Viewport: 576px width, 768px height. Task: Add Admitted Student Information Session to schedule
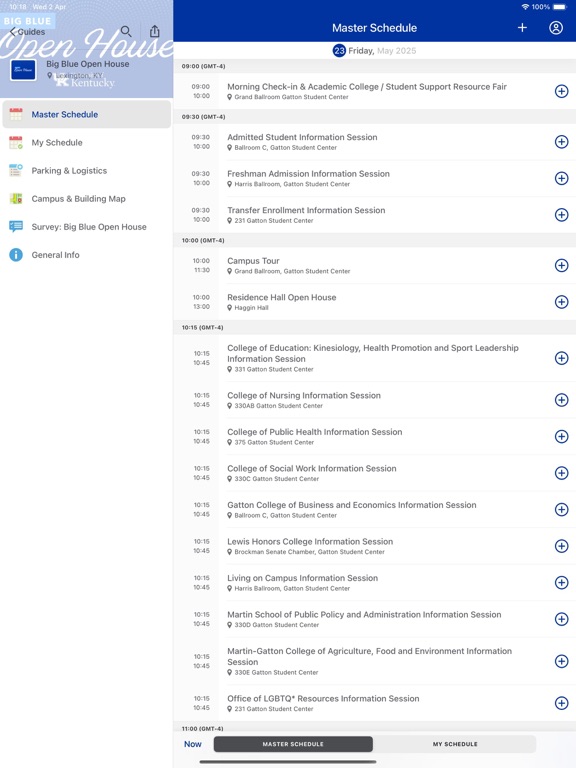(561, 142)
